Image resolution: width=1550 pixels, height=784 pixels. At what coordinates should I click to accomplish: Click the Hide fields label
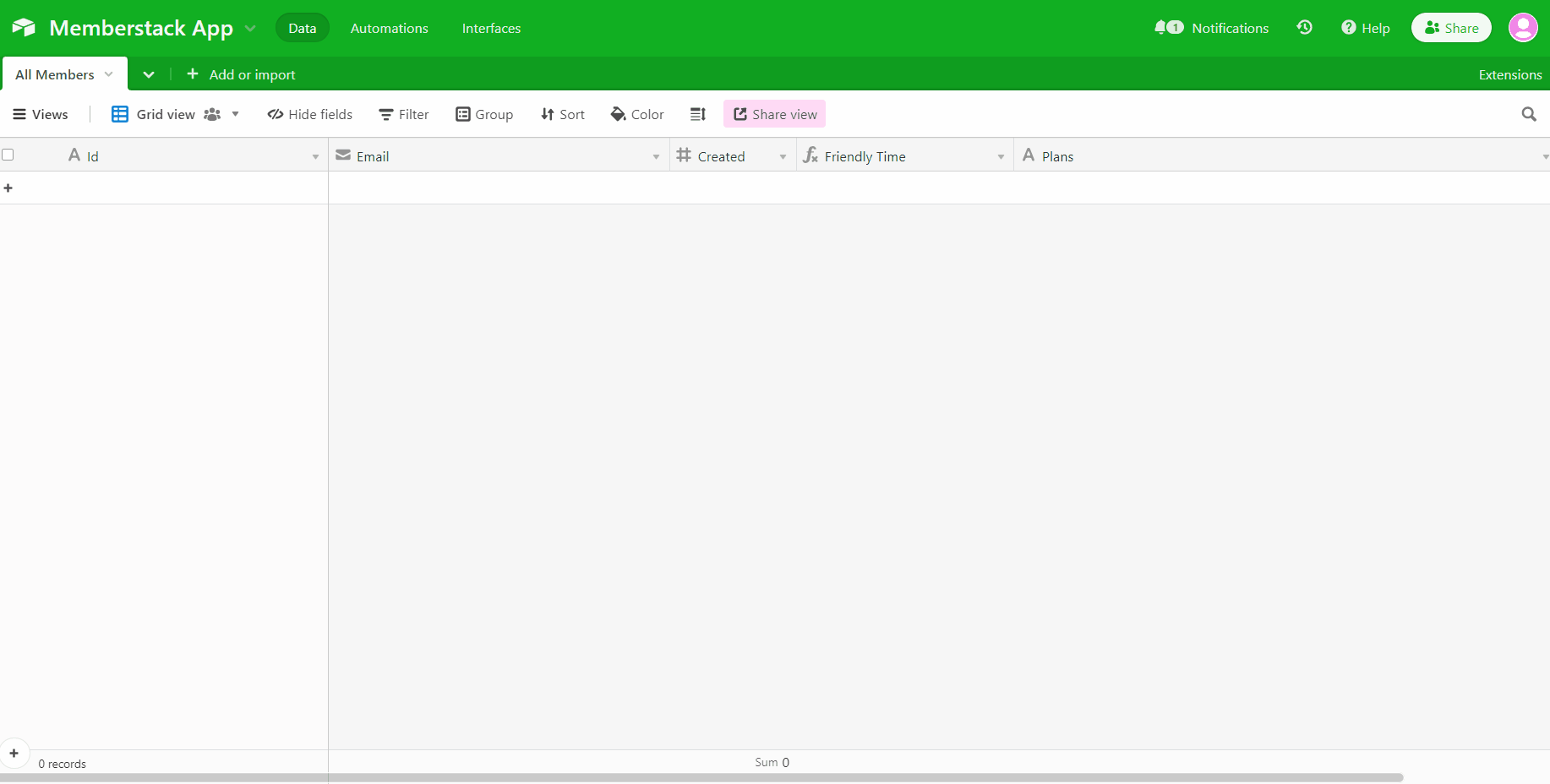320,114
